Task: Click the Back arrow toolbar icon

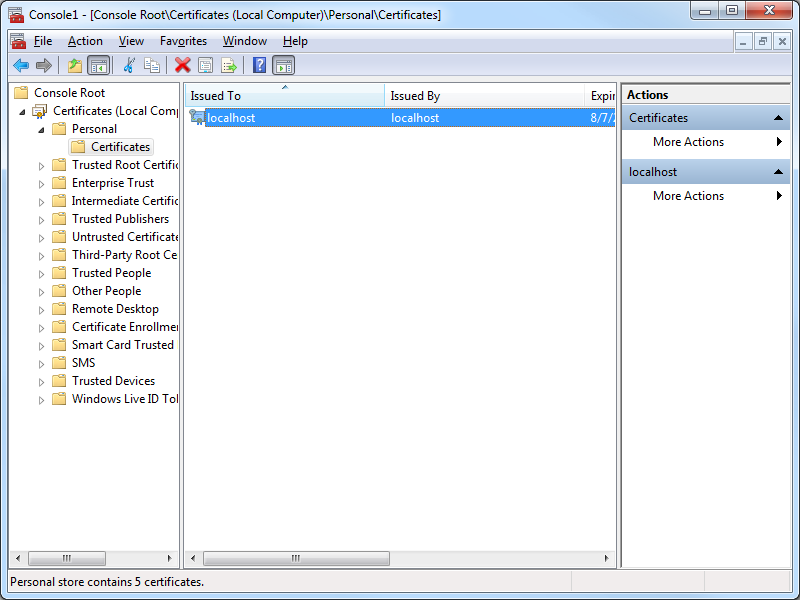Action: [20, 65]
